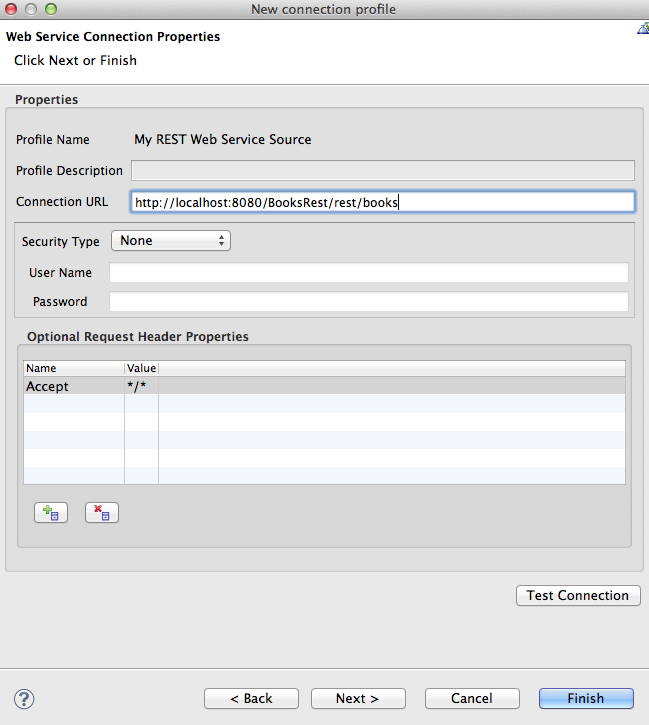Screen dimensions: 649x725
Task: Click Finish to create the profile
Action: (x=586, y=698)
